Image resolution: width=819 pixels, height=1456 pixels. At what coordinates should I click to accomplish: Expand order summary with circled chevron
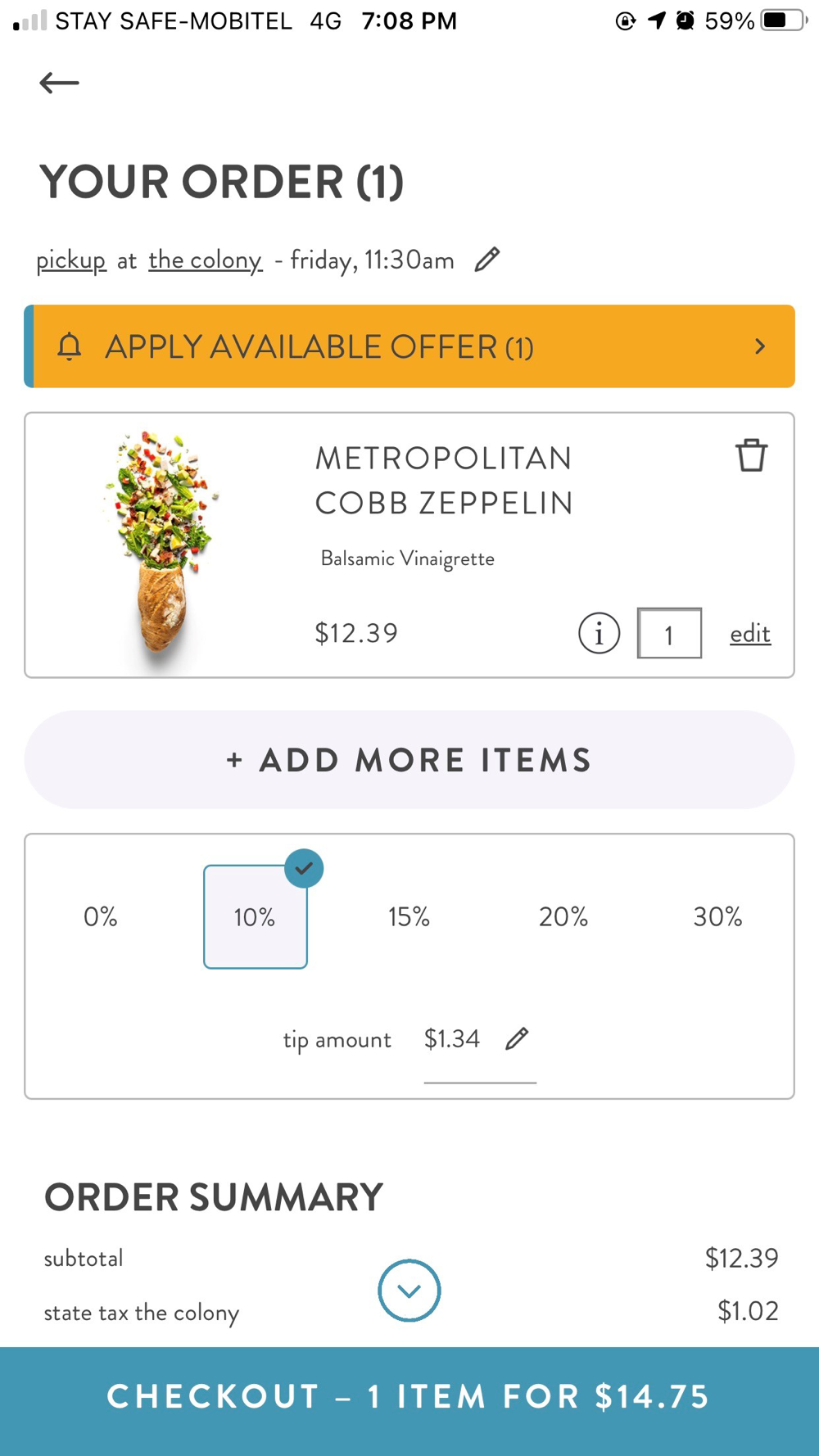coord(409,1291)
